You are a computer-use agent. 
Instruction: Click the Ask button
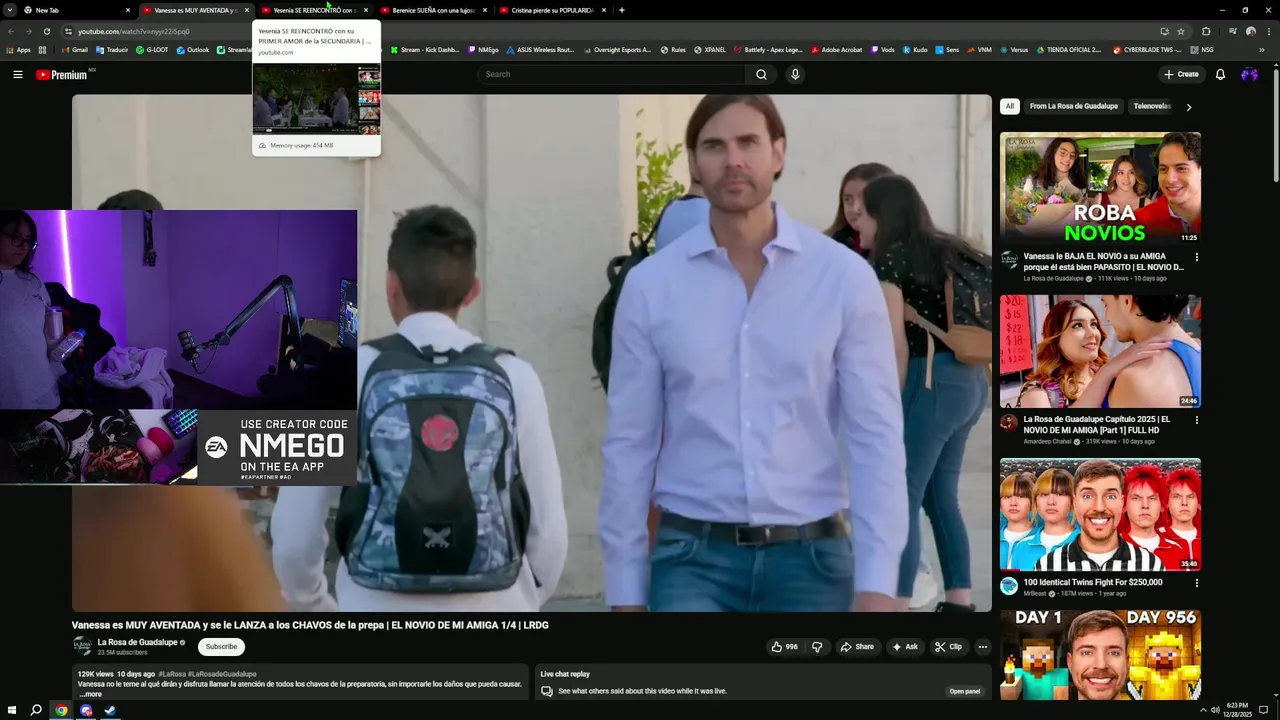[x=905, y=647]
